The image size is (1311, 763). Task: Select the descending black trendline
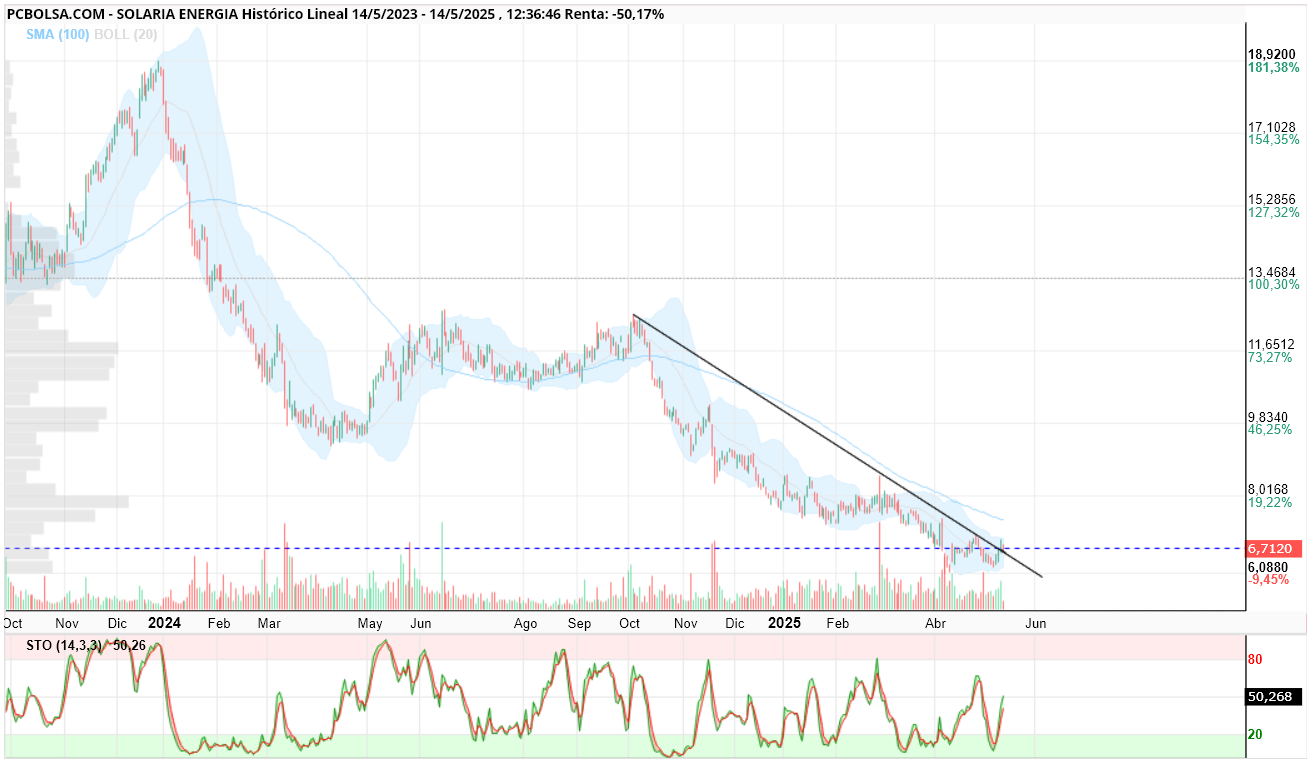click(x=838, y=446)
